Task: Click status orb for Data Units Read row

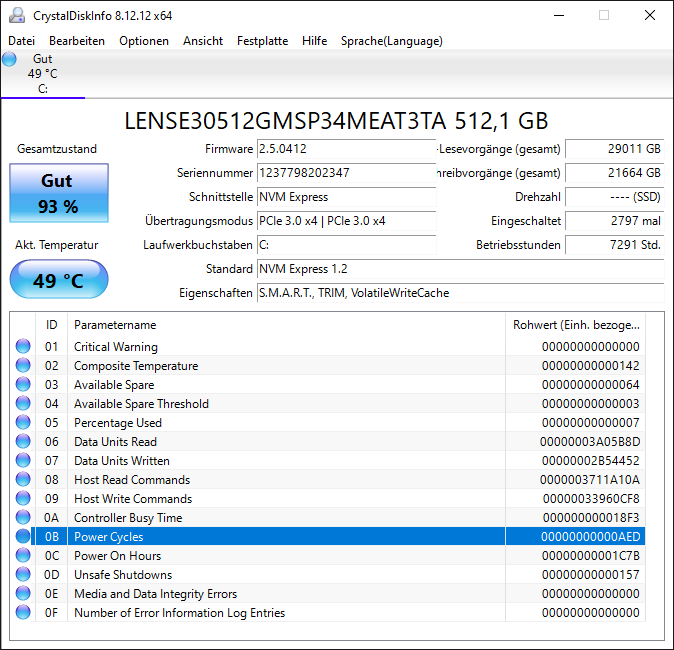Action: pyautogui.click(x=23, y=441)
